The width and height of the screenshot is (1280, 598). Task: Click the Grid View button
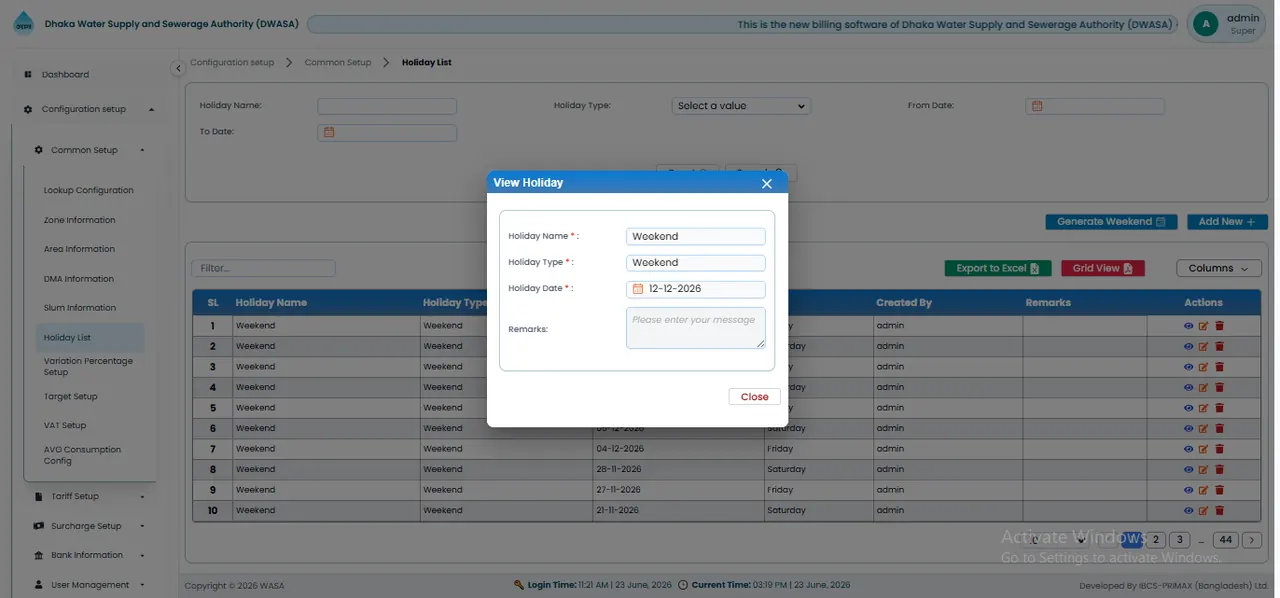pos(1102,268)
